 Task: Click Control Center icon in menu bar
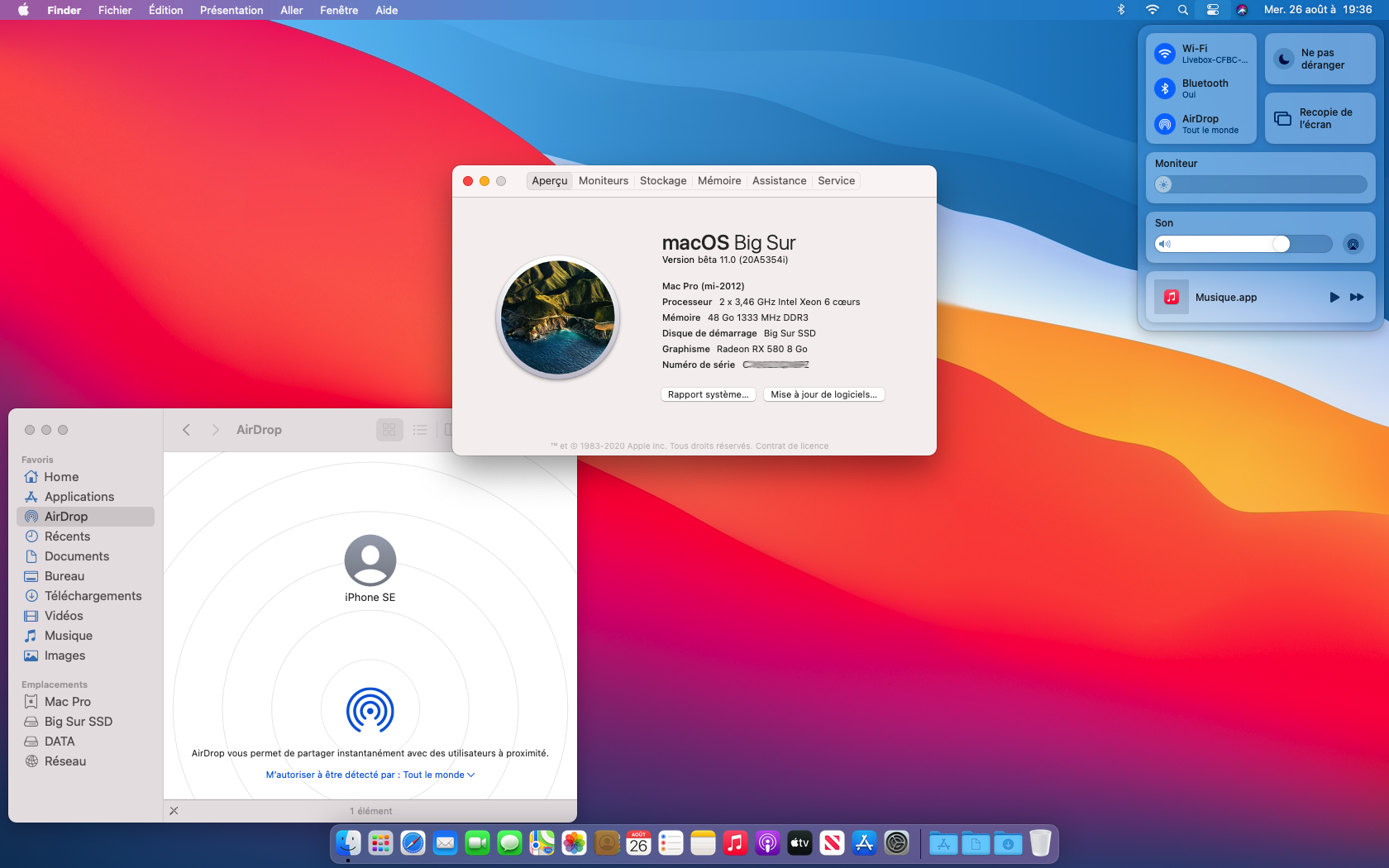coord(1213,10)
